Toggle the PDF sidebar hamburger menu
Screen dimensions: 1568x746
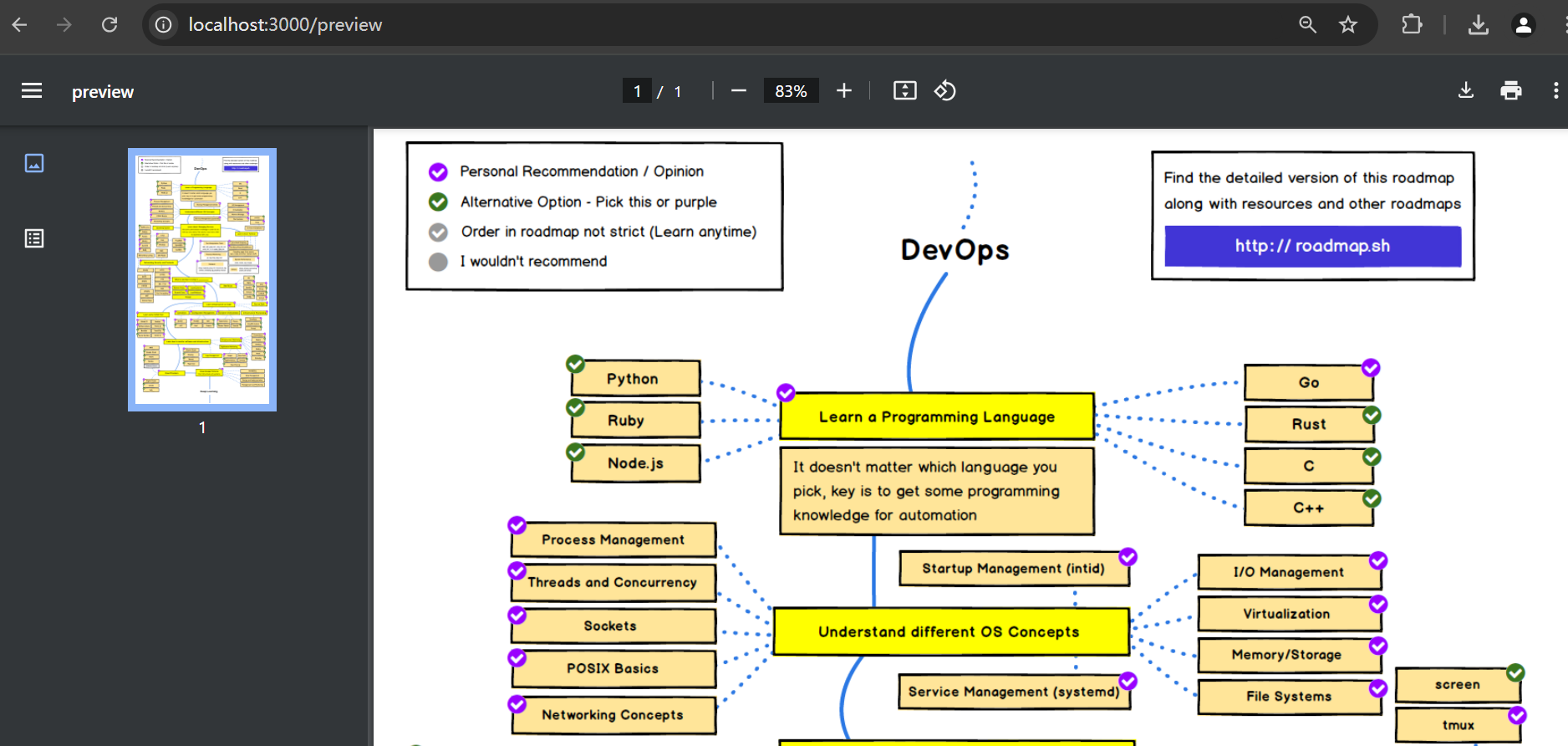click(32, 91)
